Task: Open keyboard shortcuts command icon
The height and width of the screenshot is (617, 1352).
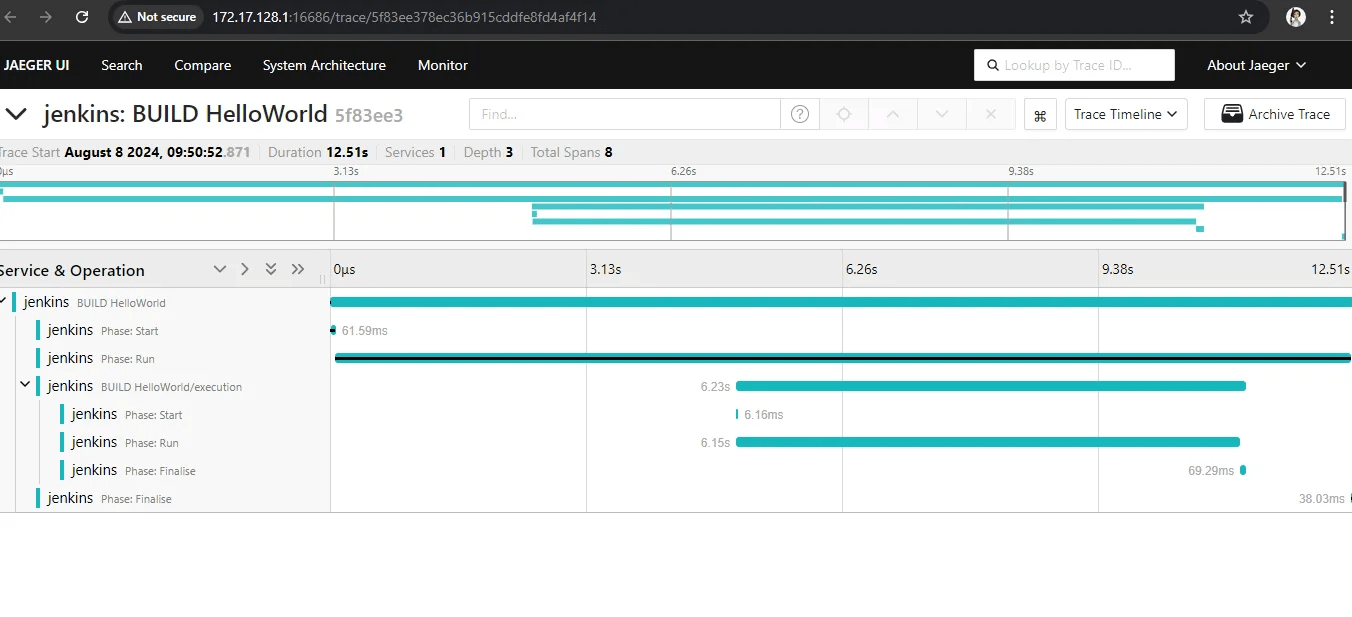Action: click(1040, 115)
